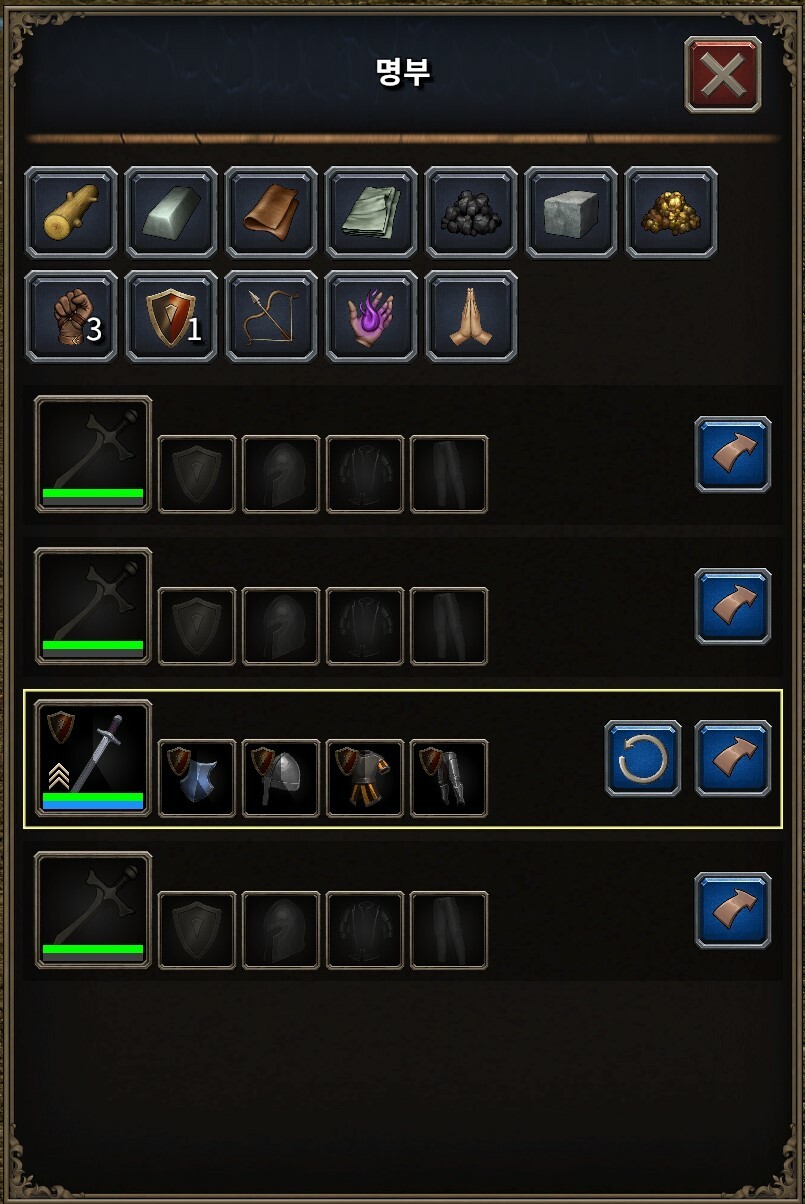Screen dimensions: 805x1204
Task: Select the coal pile resource icon
Action: 471,212
